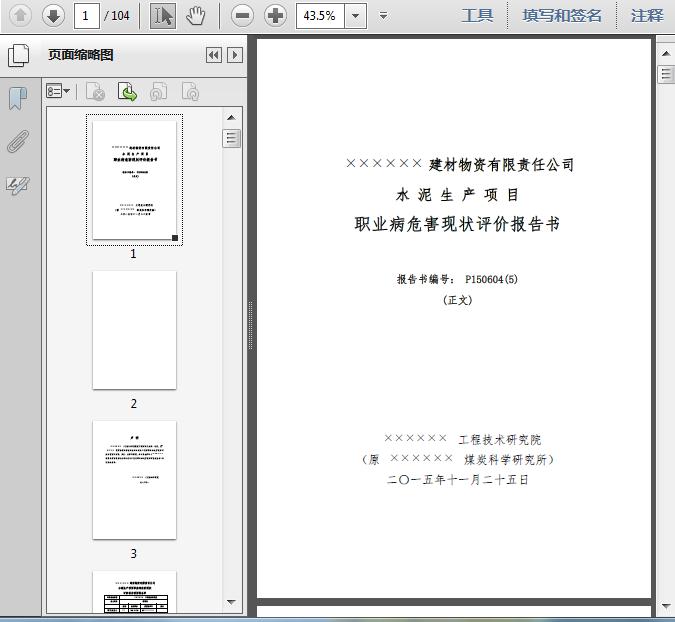Click the text 工程技术研究院

(x=500, y=439)
